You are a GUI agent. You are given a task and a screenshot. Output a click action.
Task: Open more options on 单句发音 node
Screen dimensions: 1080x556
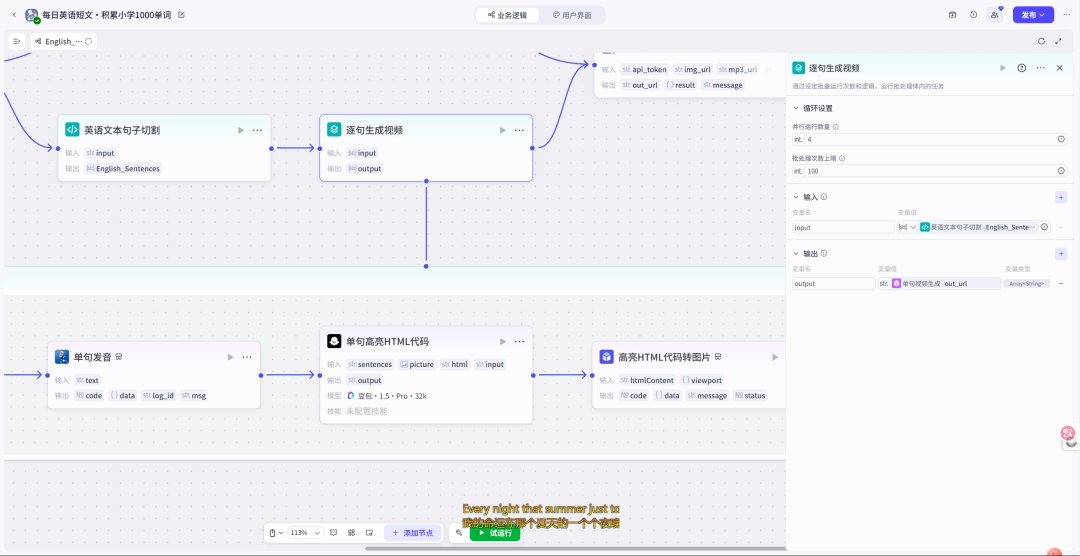(247, 357)
